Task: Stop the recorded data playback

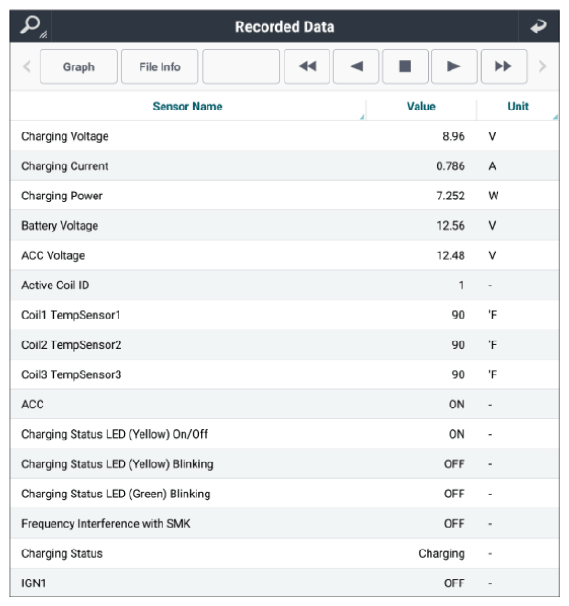Action: click(x=405, y=66)
